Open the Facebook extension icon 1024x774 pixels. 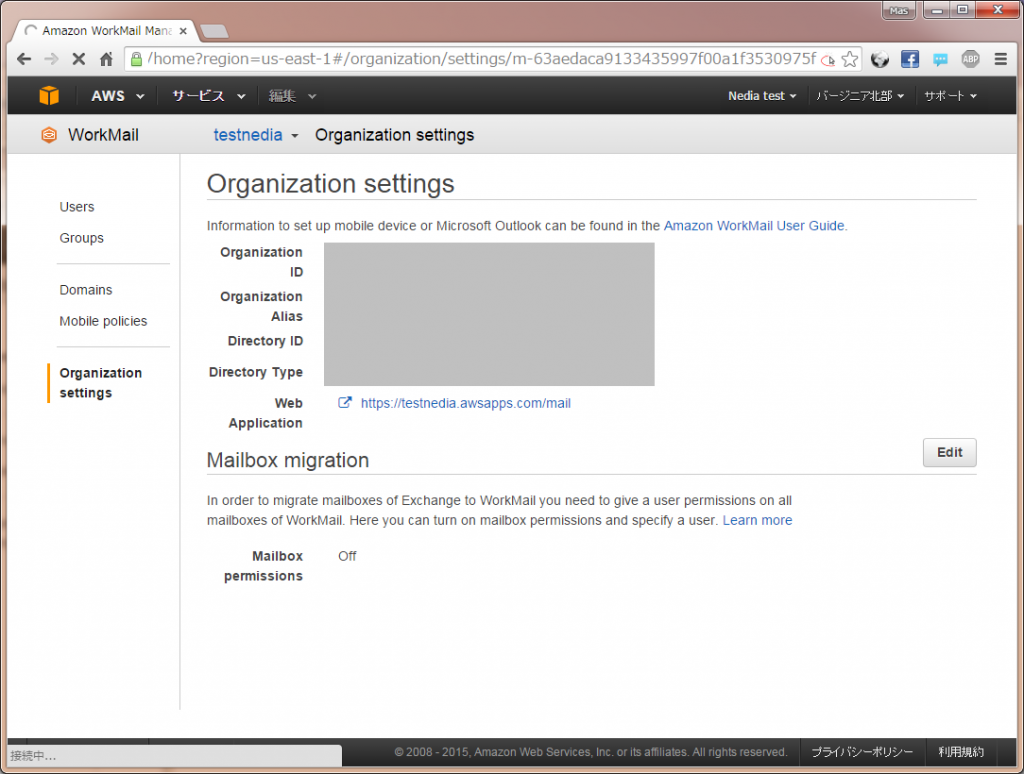tap(910, 59)
